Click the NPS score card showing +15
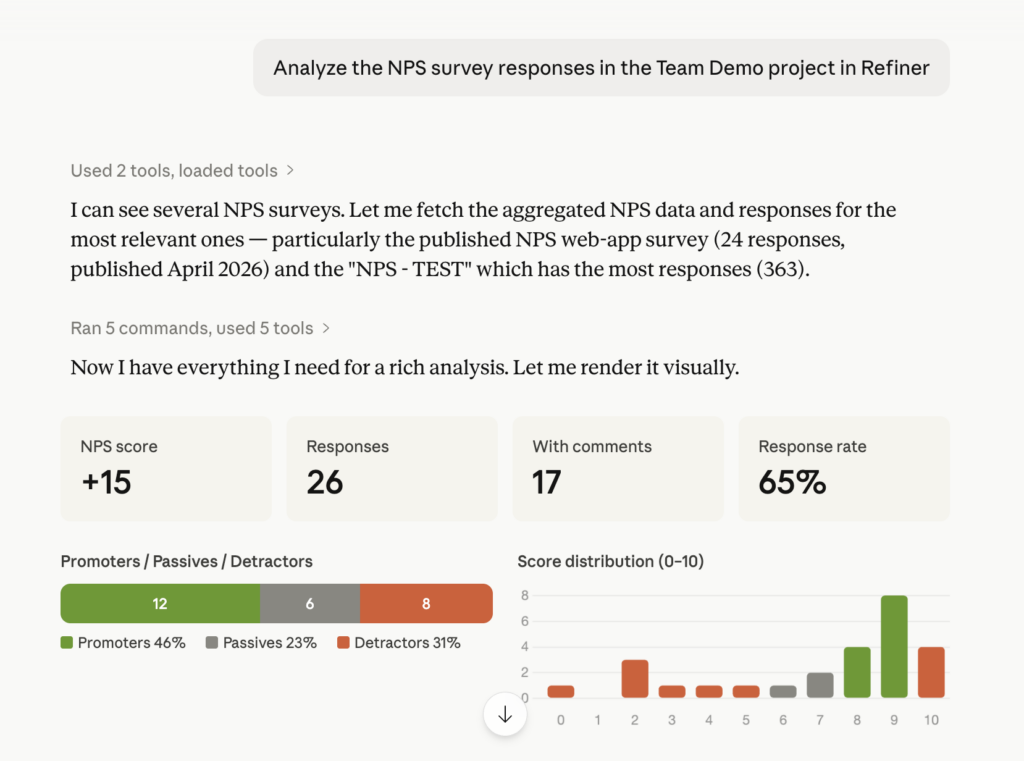This screenshot has width=1024, height=761. [166, 469]
